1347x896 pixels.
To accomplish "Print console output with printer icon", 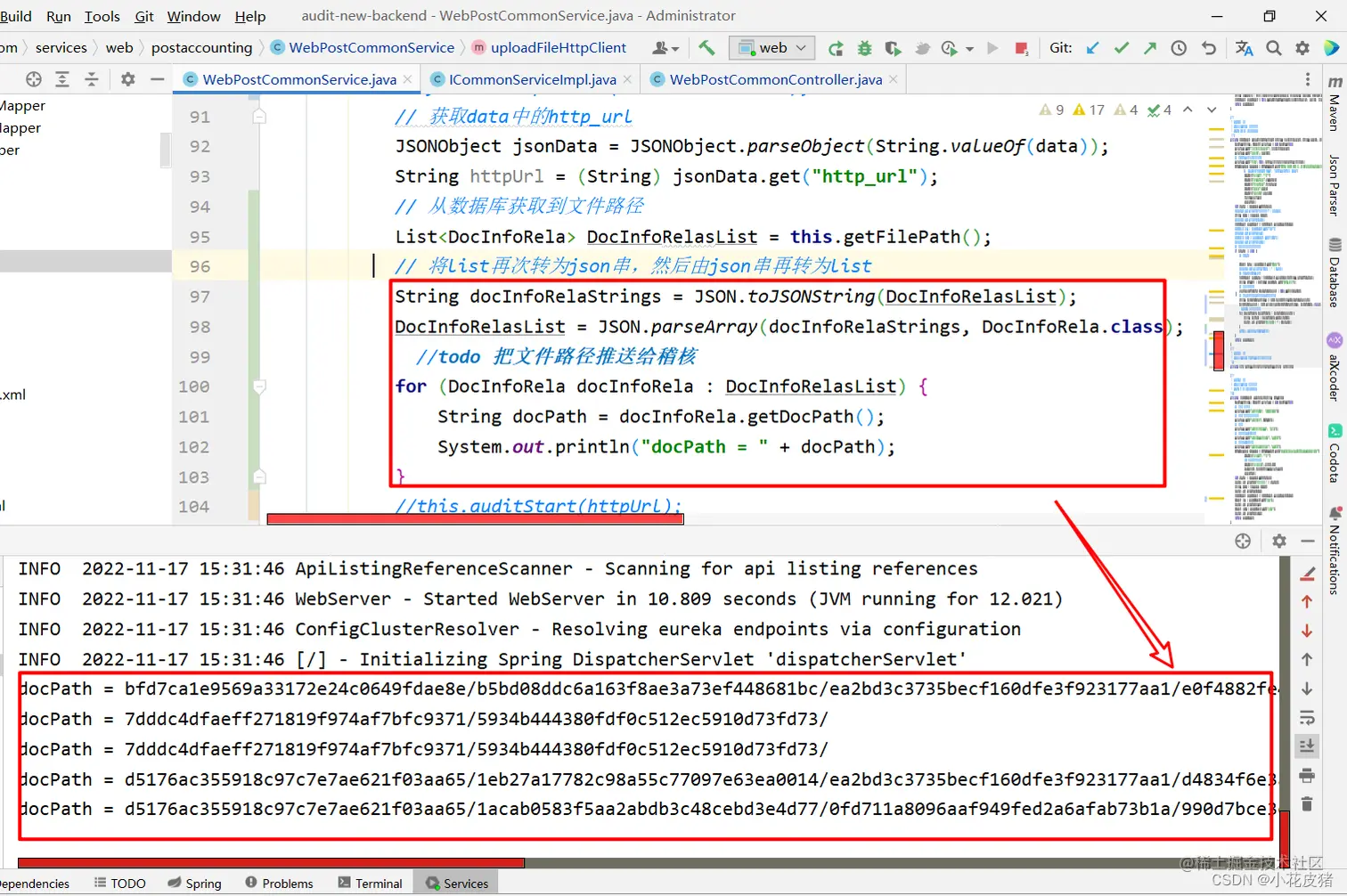I will (1307, 775).
